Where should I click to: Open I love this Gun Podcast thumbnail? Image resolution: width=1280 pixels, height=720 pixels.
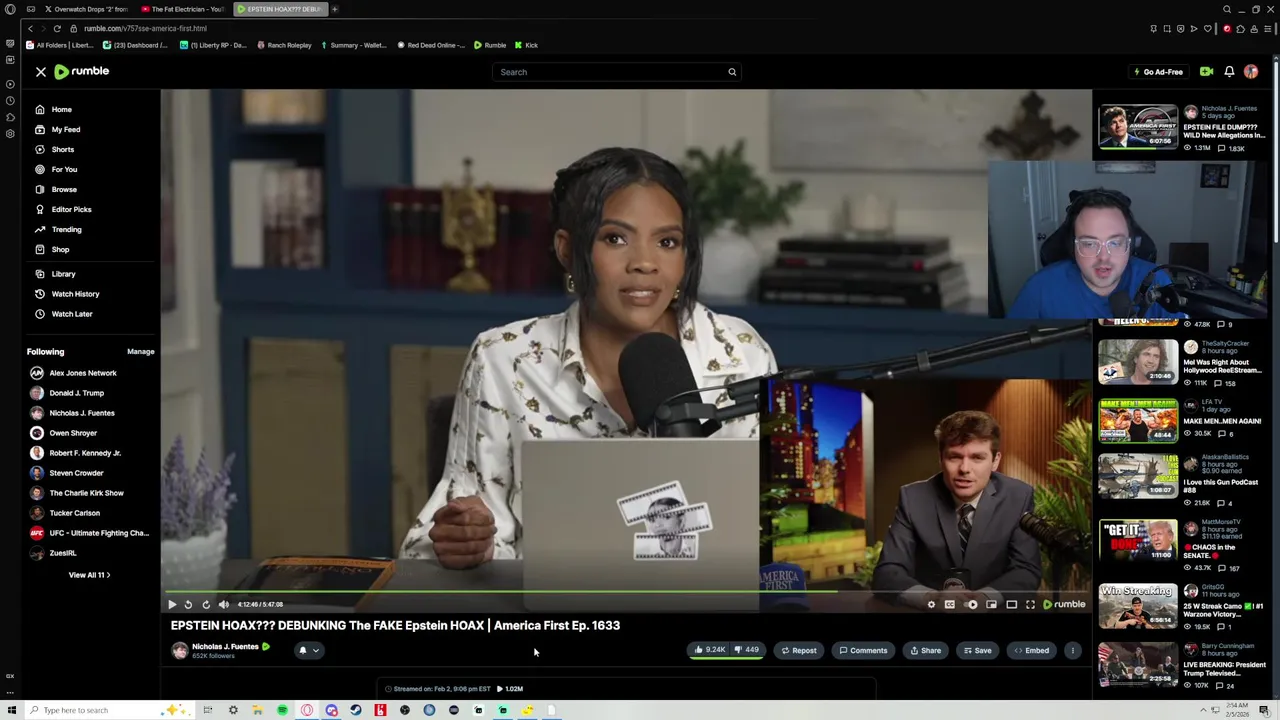pyautogui.click(x=1138, y=476)
